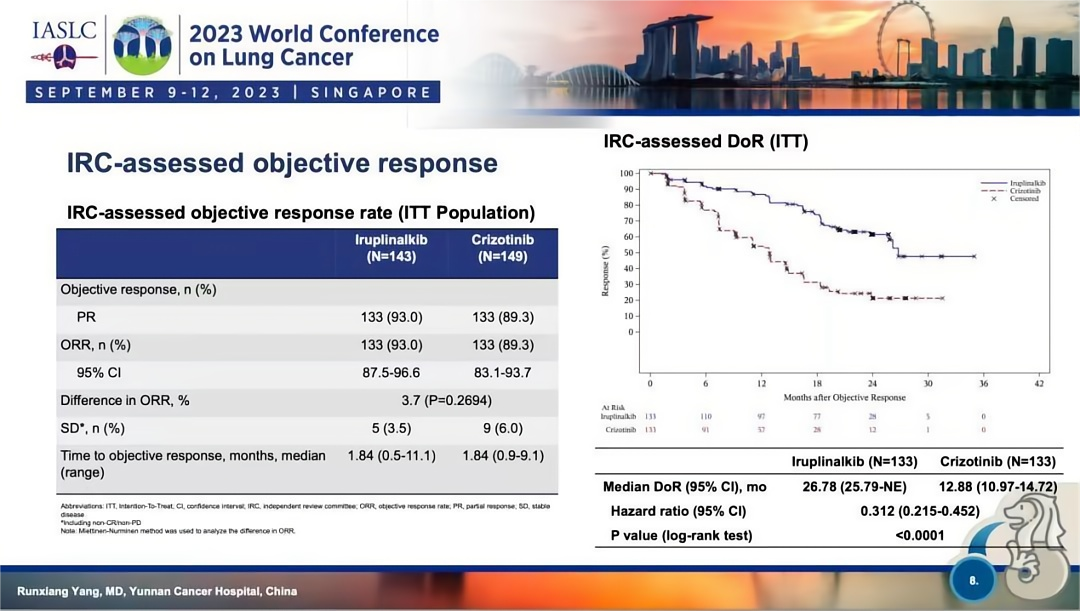Viewport: 1080px width, 611px height.
Task: Click "91" in the Crizotinib at-risk row
Action: pos(706,430)
